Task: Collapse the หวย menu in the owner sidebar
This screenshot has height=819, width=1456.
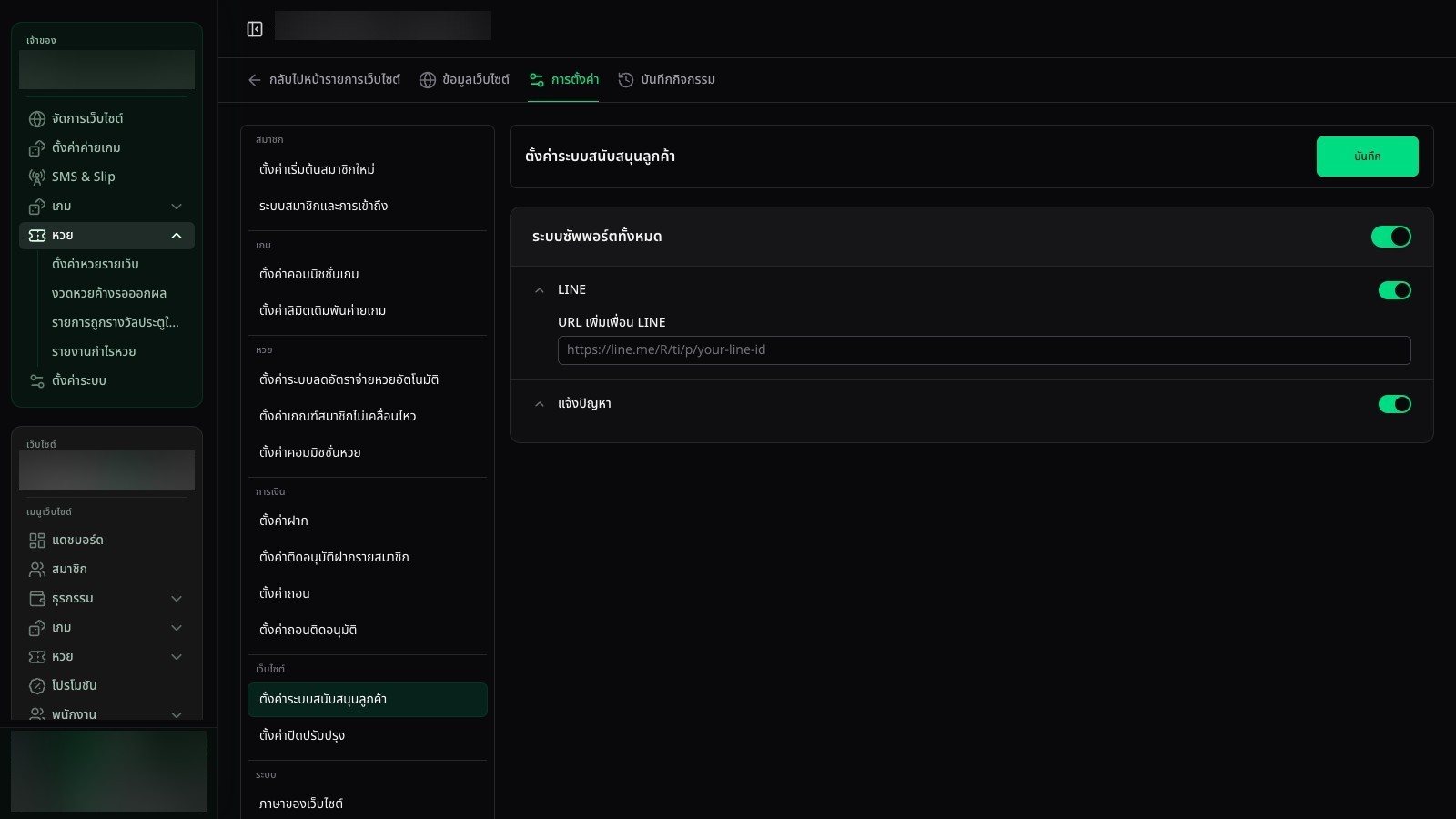Action: (x=177, y=236)
